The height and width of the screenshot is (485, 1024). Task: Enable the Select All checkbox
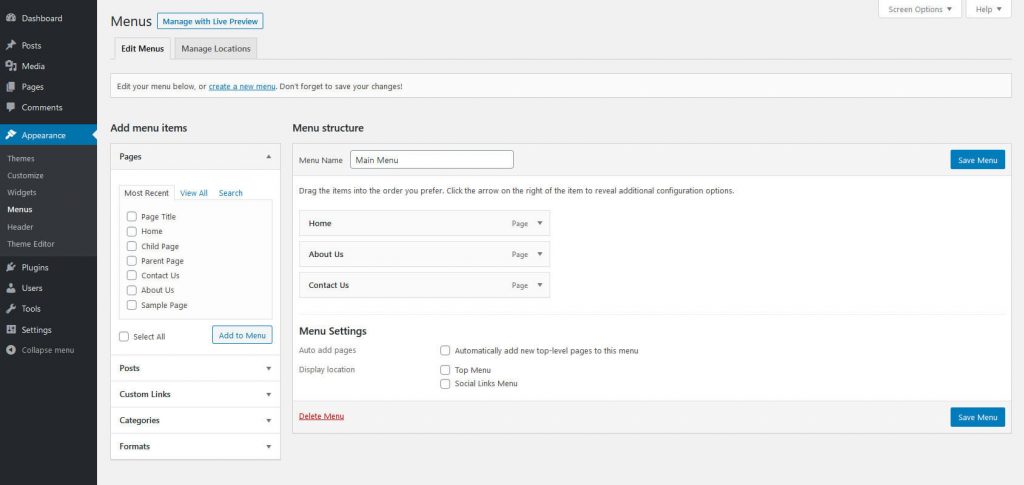tap(124, 337)
